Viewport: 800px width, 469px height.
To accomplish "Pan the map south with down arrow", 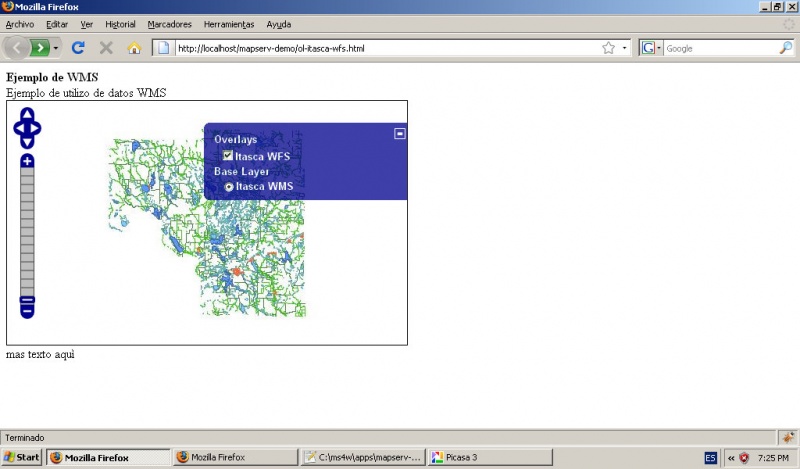I will [27, 141].
